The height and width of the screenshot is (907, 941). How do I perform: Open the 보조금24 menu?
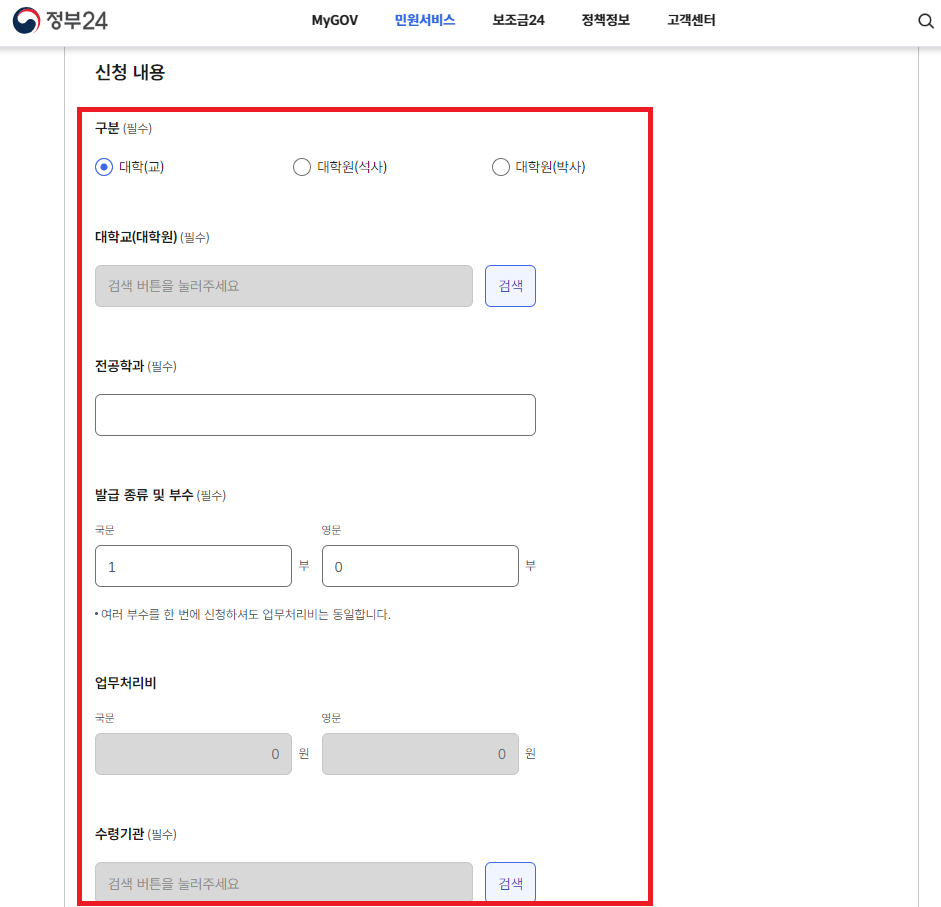518,20
